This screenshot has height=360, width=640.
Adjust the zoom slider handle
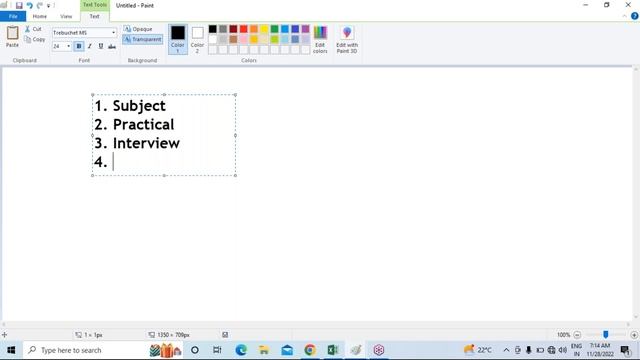coord(606,335)
